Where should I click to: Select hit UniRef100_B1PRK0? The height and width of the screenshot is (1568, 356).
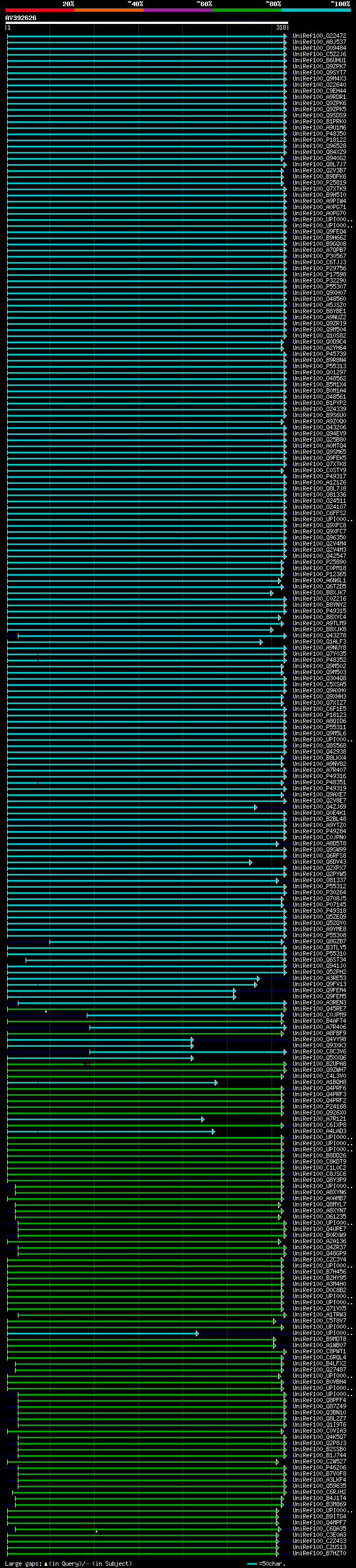(x=319, y=122)
